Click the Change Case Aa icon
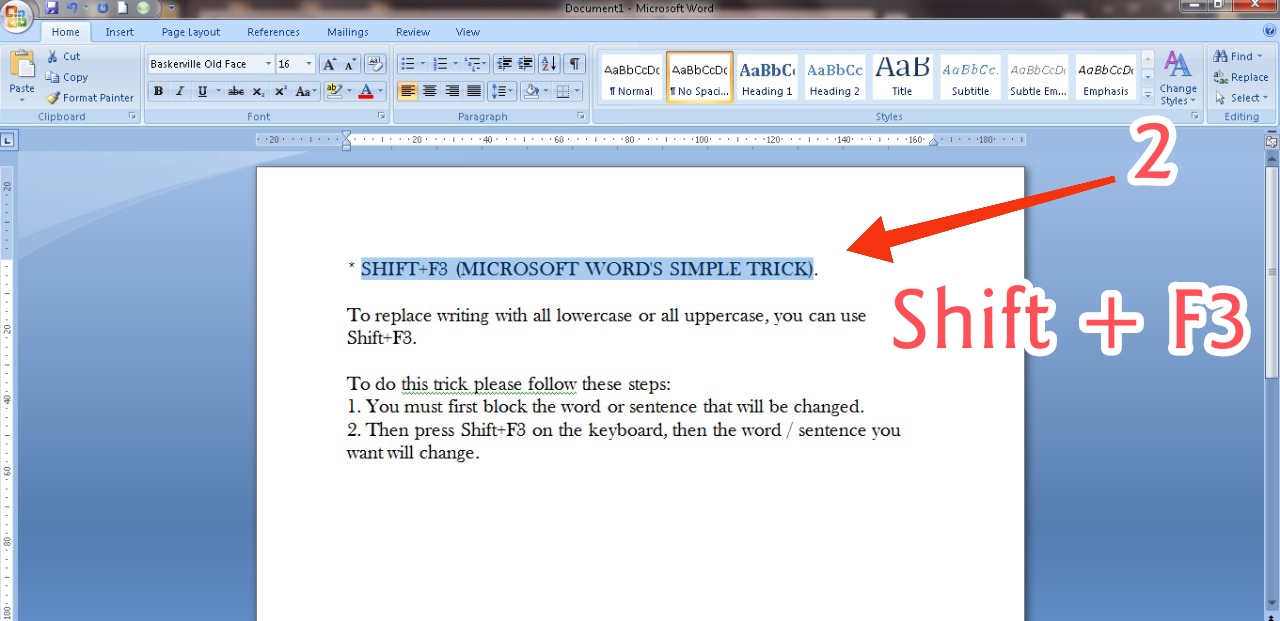Viewport: 1280px width, 621px height. [x=303, y=91]
